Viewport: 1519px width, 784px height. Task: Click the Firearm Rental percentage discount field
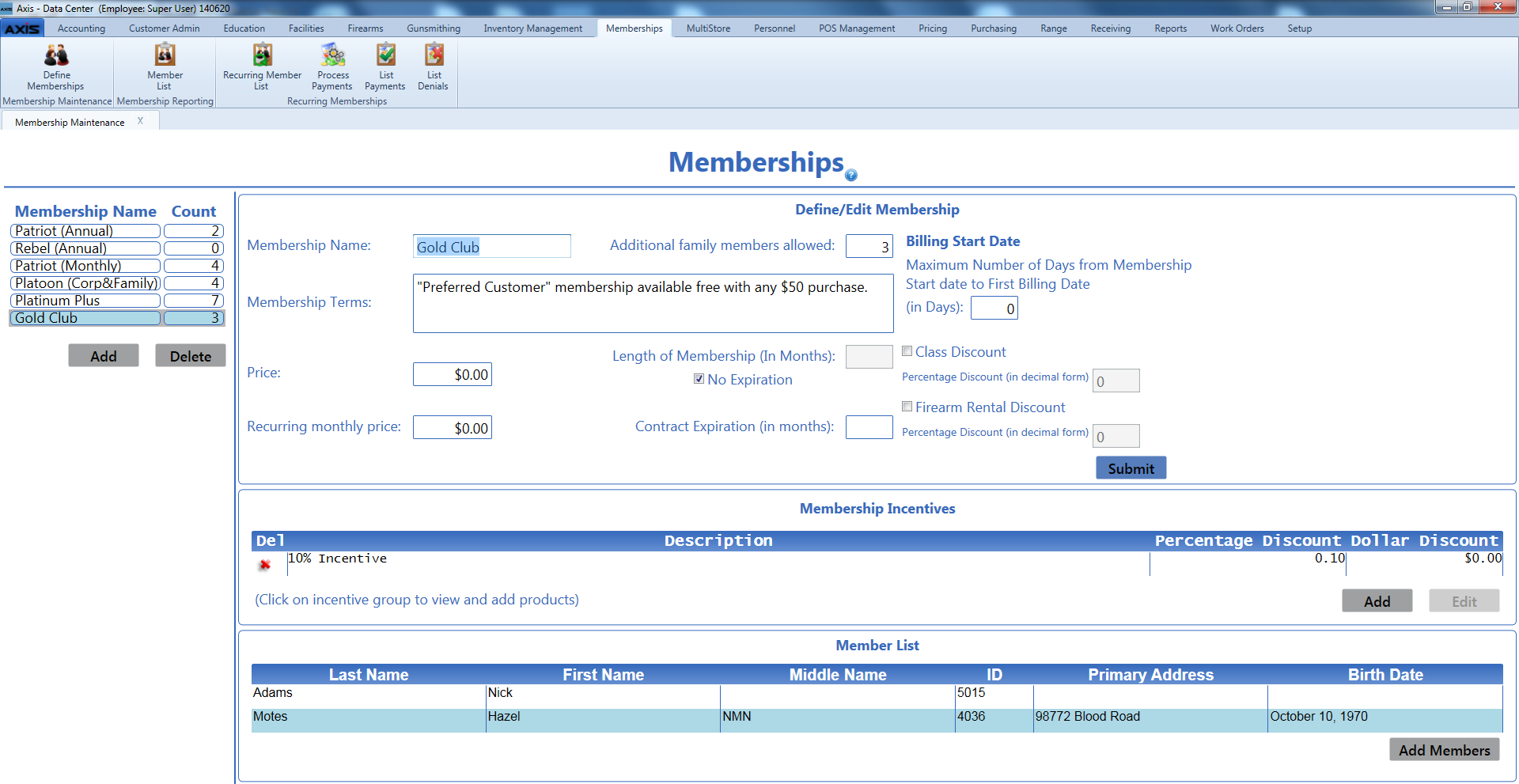tap(1116, 436)
